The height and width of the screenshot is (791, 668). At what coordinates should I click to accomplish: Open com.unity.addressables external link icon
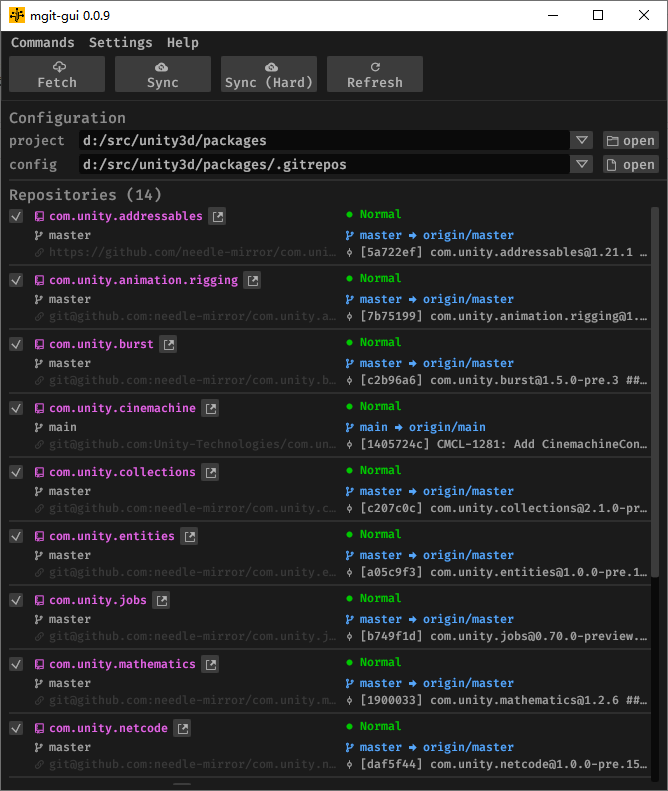pyautogui.click(x=217, y=216)
